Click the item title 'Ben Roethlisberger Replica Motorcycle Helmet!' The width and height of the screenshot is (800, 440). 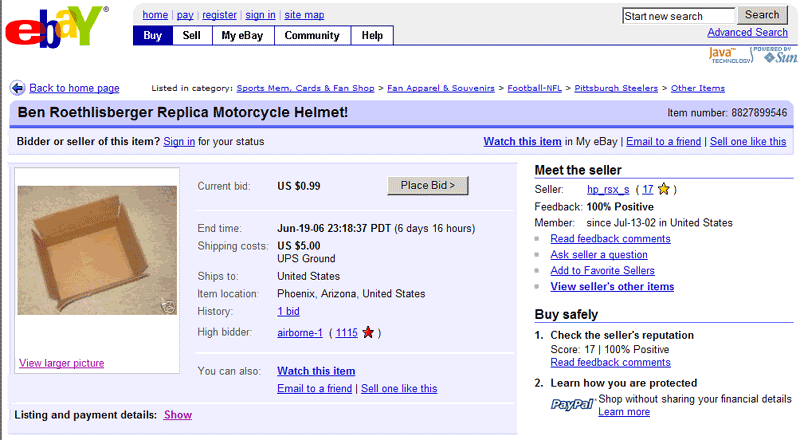pyautogui.click(x=183, y=112)
